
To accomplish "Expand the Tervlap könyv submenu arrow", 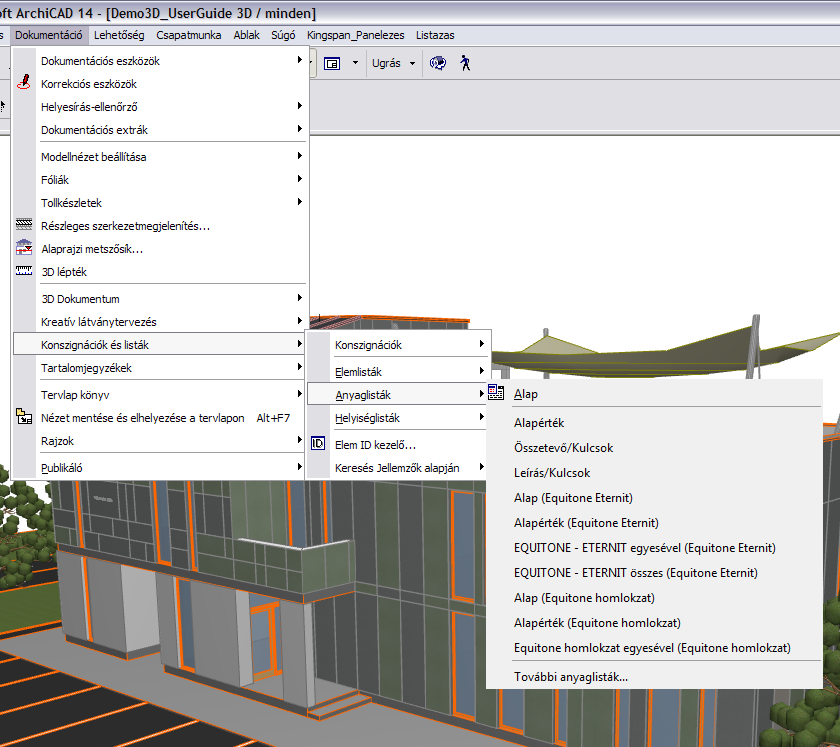I will click(300, 393).
